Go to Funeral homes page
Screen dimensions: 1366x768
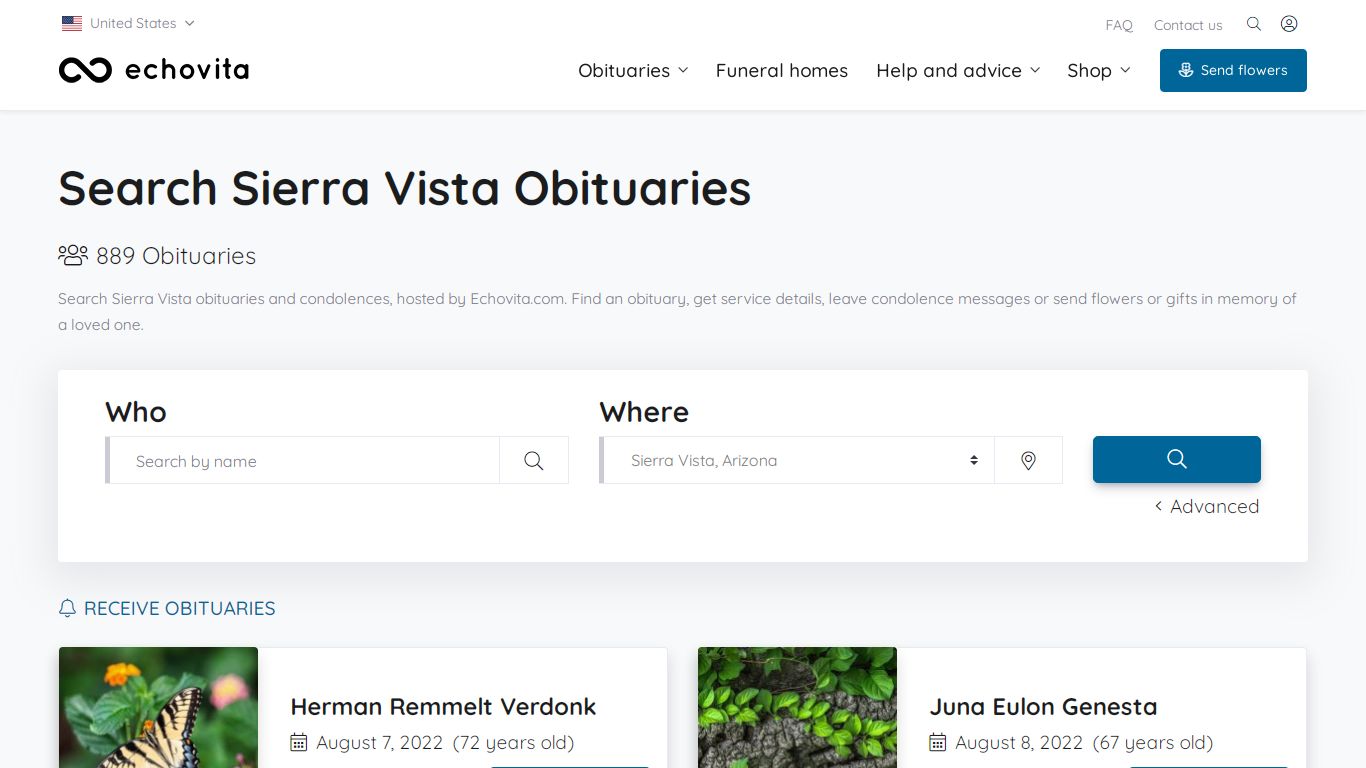[782, 70]
